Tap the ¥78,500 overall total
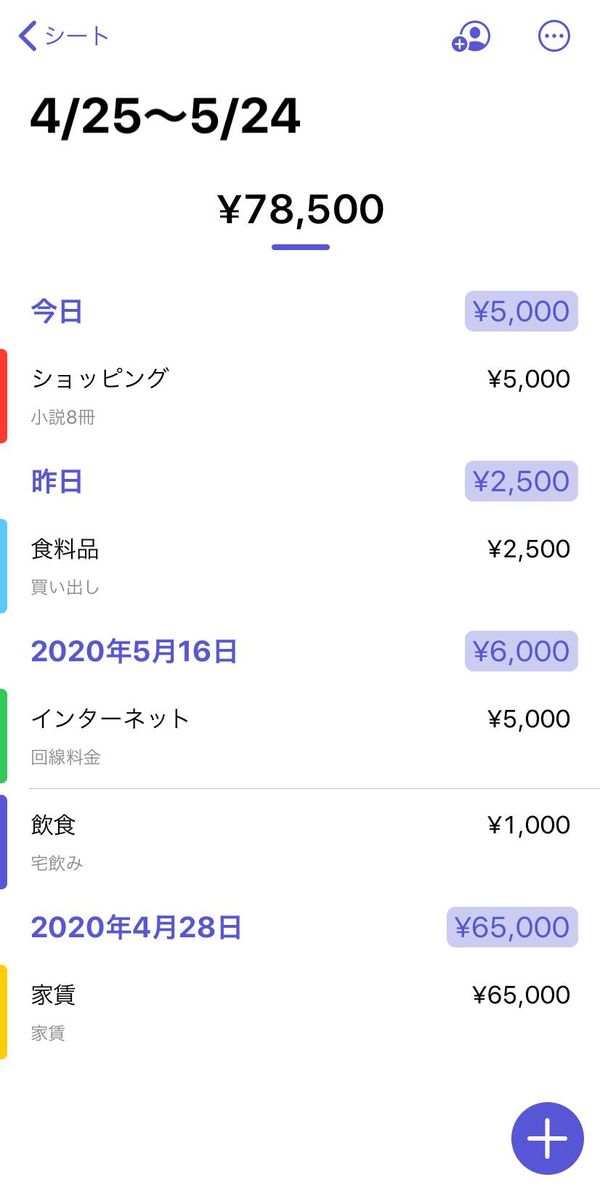This screenshot has width=600, height=1199. point(300,209)
